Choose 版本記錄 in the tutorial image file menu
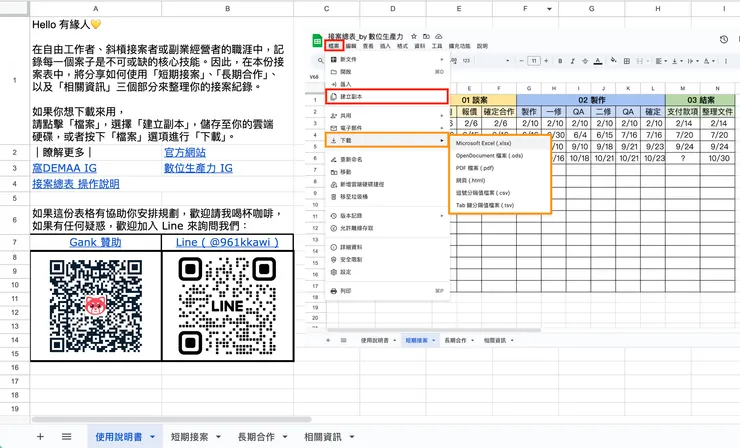Screen dimensions: 740x448 pos(387,215)
